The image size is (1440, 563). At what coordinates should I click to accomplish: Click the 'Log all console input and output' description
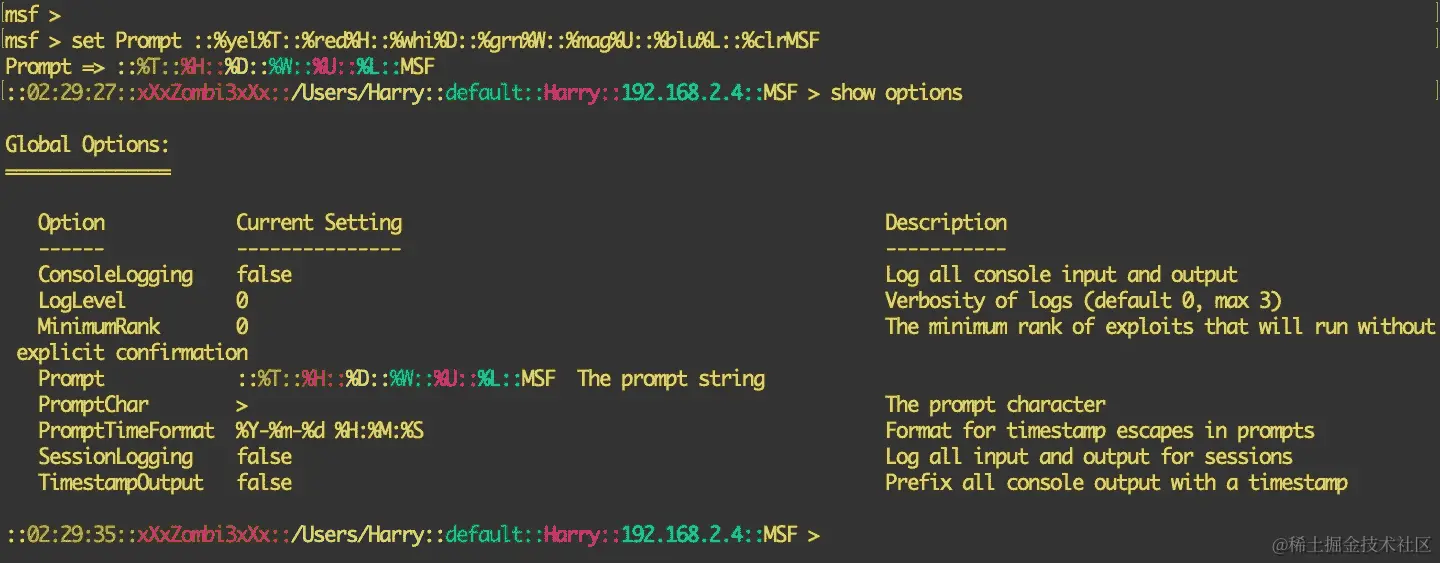coord(1061,275)
